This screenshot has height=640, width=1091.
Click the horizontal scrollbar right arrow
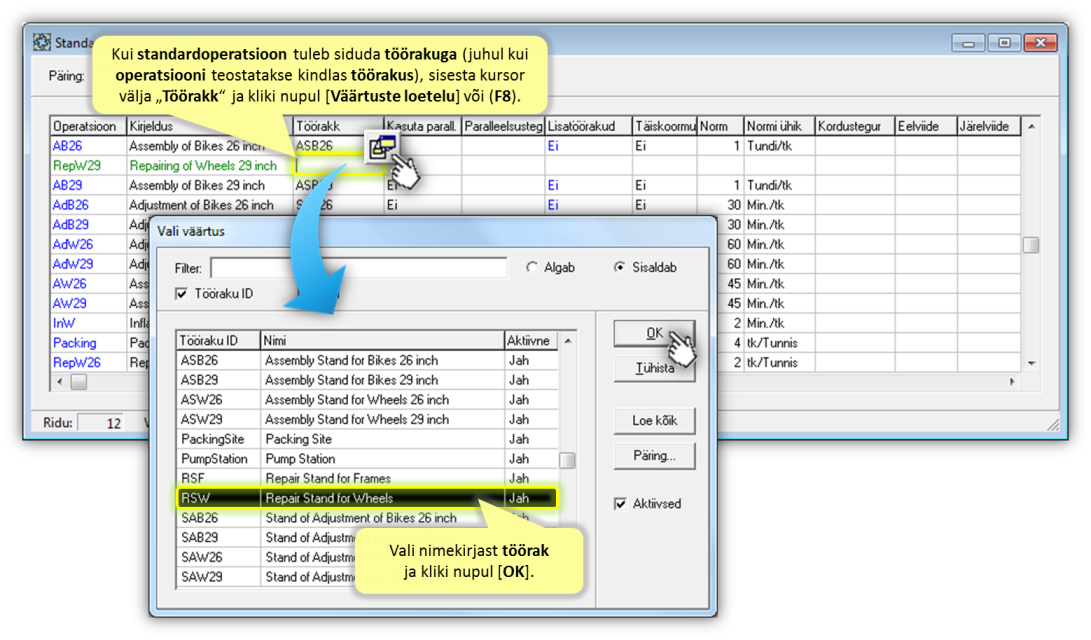click(x=1012, y=382)
